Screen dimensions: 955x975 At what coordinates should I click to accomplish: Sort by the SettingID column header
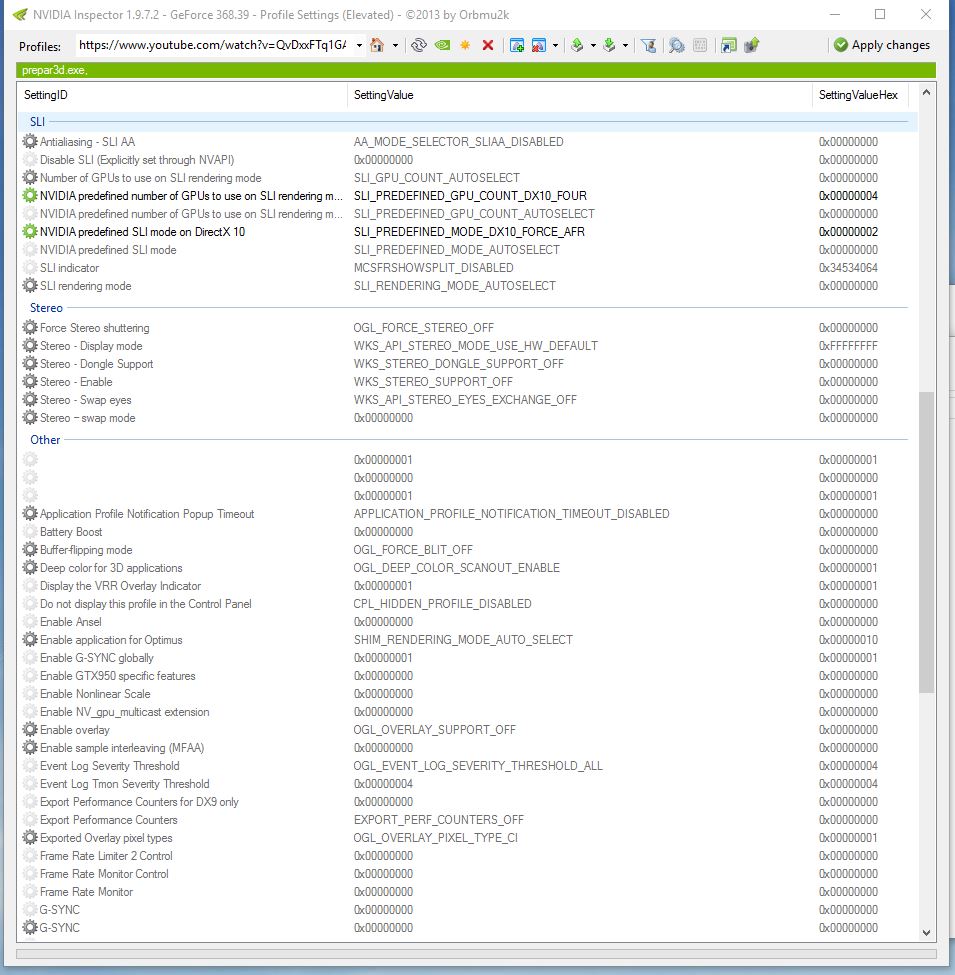[x=182, y=95]
